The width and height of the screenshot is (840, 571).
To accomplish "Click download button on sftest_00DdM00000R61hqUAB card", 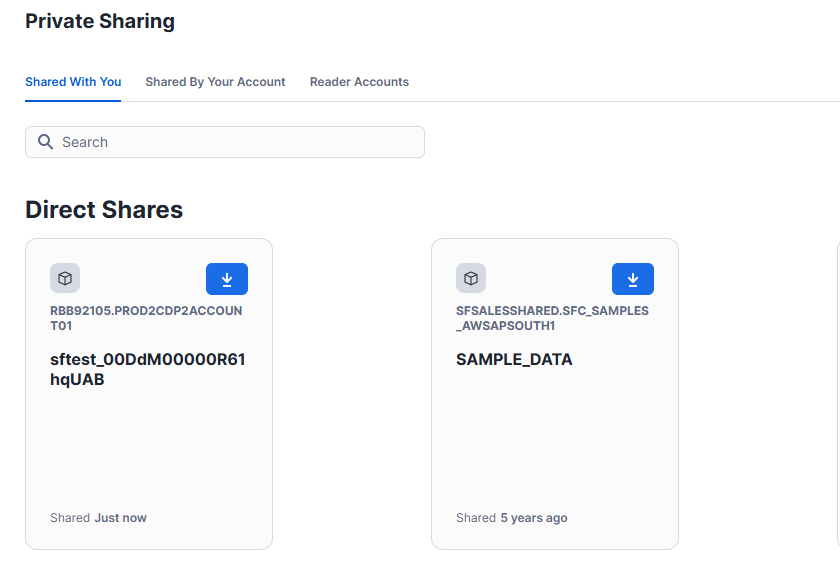I will click(227, 279).
